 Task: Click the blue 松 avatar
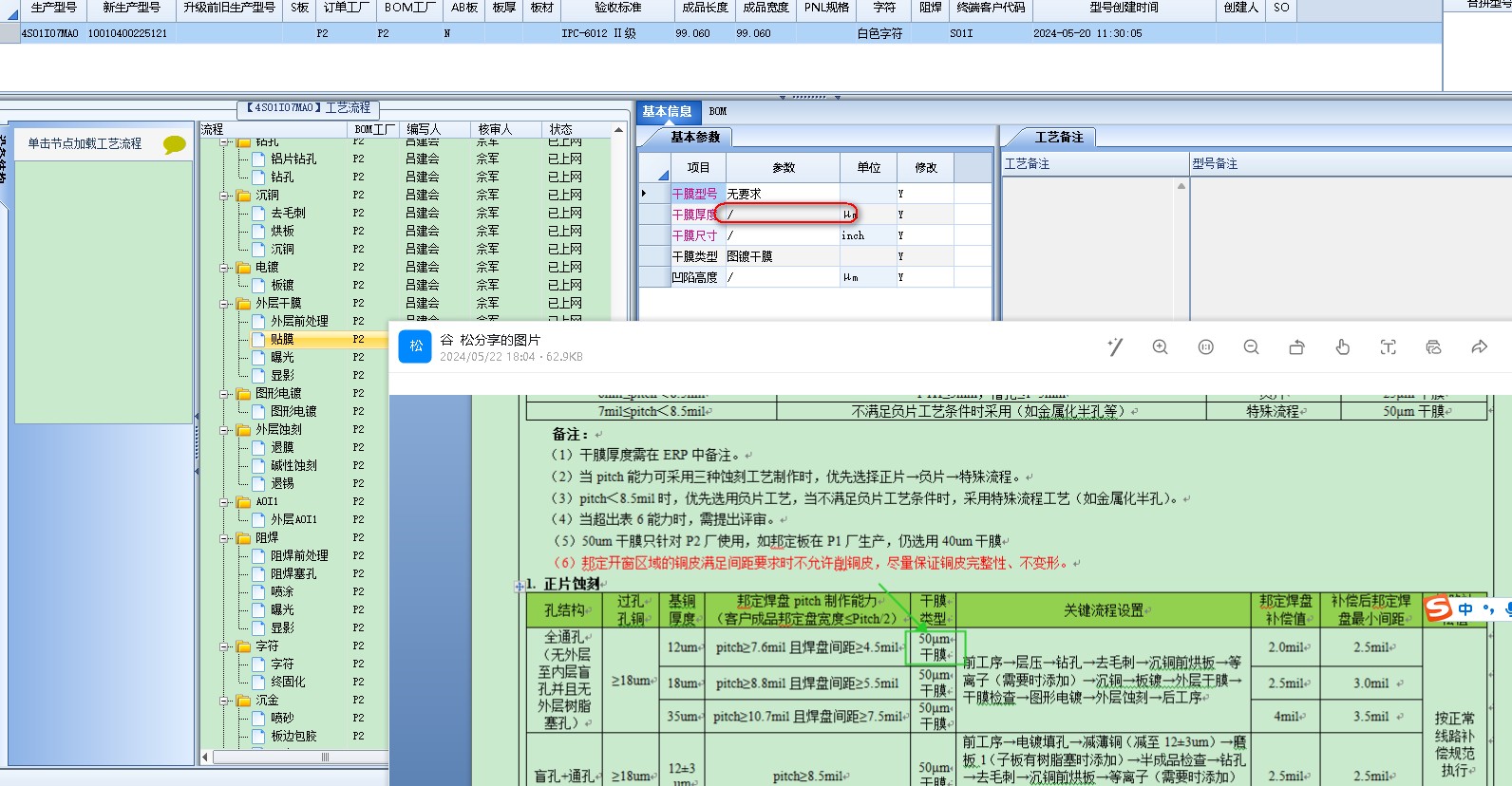click(x=415, y=346)
